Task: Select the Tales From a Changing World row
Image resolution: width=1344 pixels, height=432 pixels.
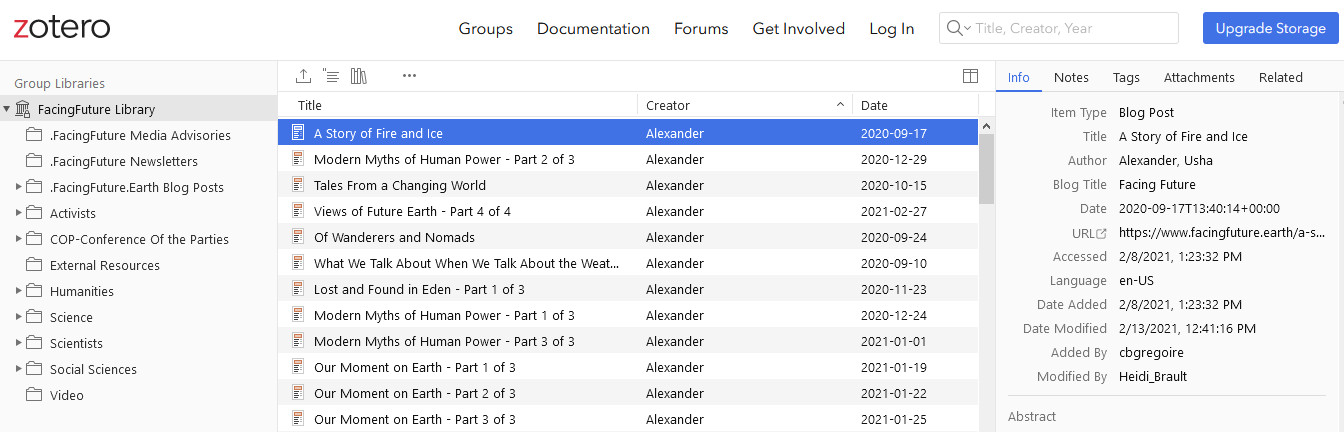Action: click(x=628, y=185)
